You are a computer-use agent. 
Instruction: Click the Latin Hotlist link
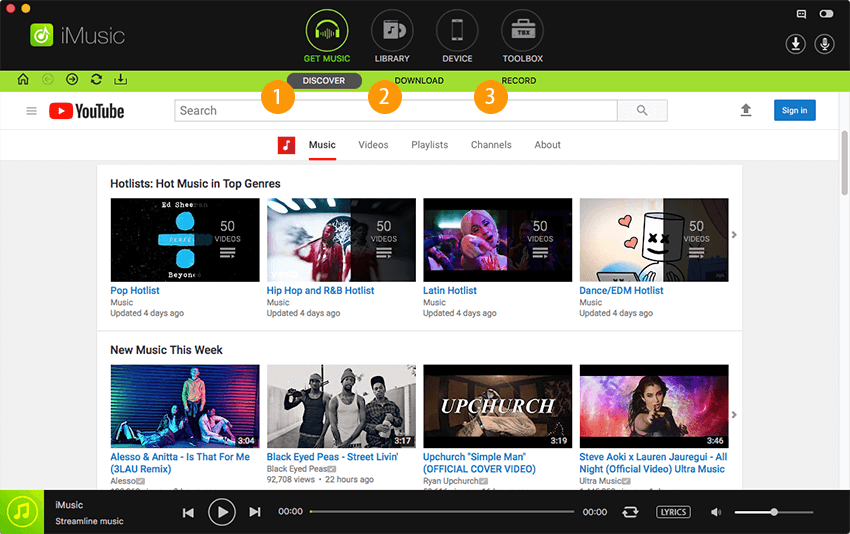[x=450, y=291]
